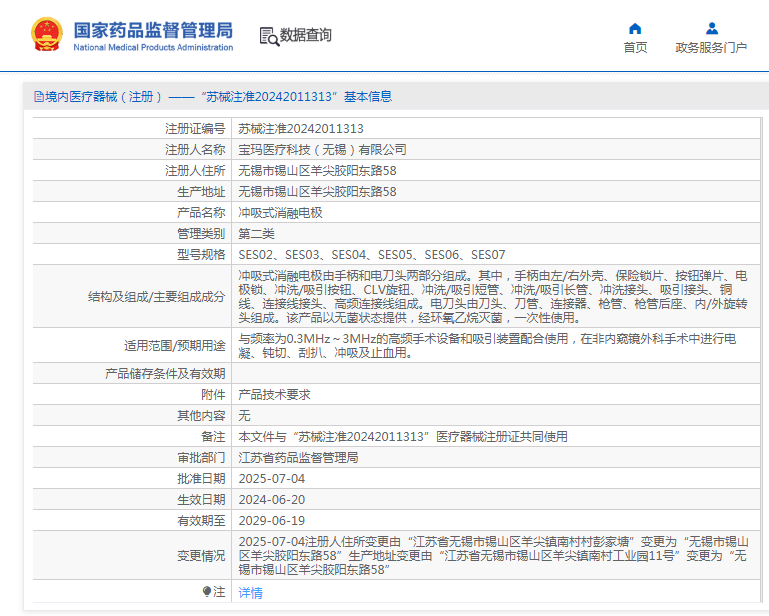Click the 型号规格 label
769x616 pixels.
pyautogui.click(x=201, y=255)
